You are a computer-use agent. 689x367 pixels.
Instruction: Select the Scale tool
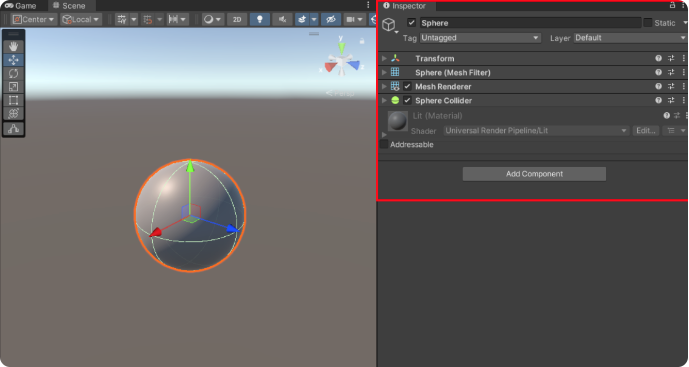(x=13, y=87)
